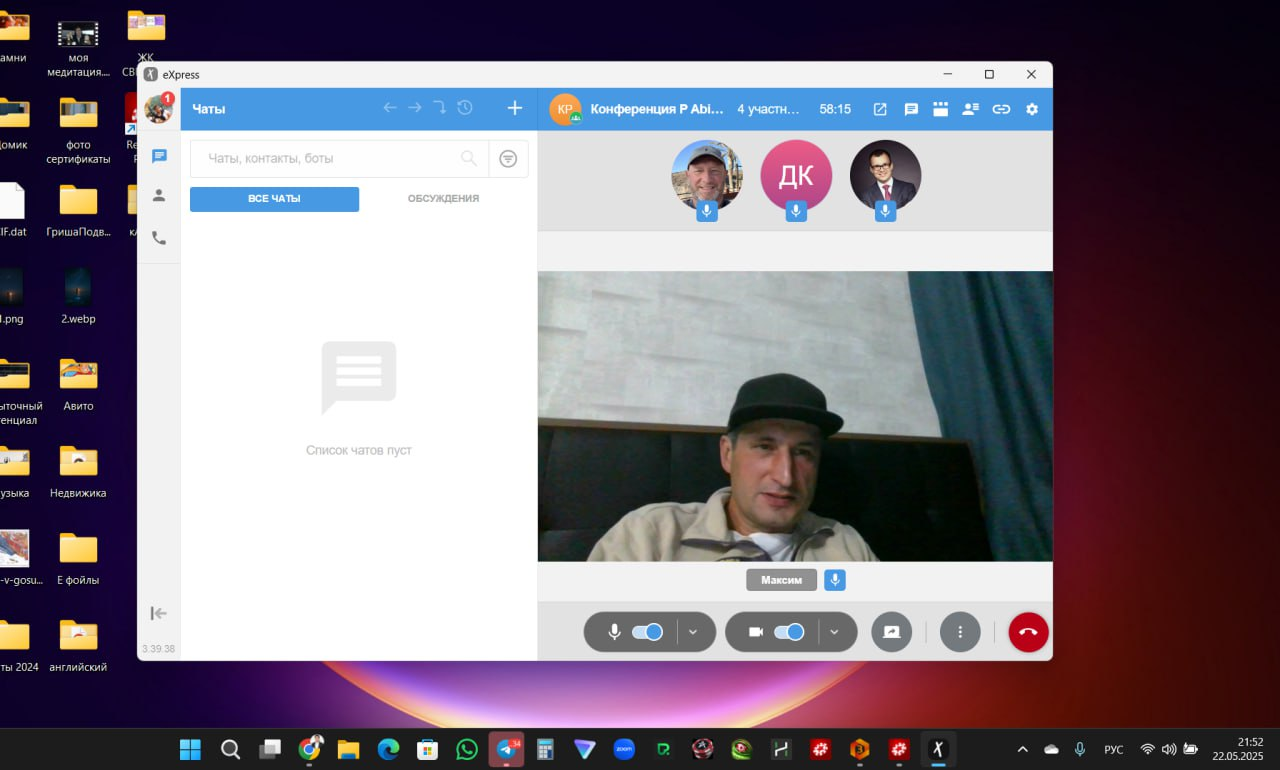Go forward with the right arrow
The image size is (1280, 770).
tap(415, 108)
